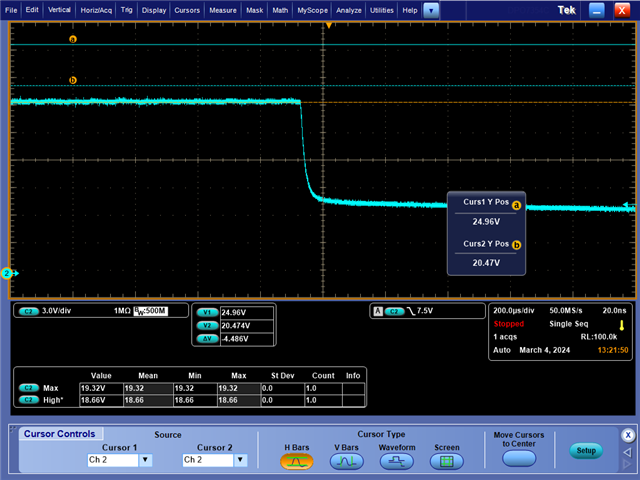Open the File menu

tap(11, 10)
